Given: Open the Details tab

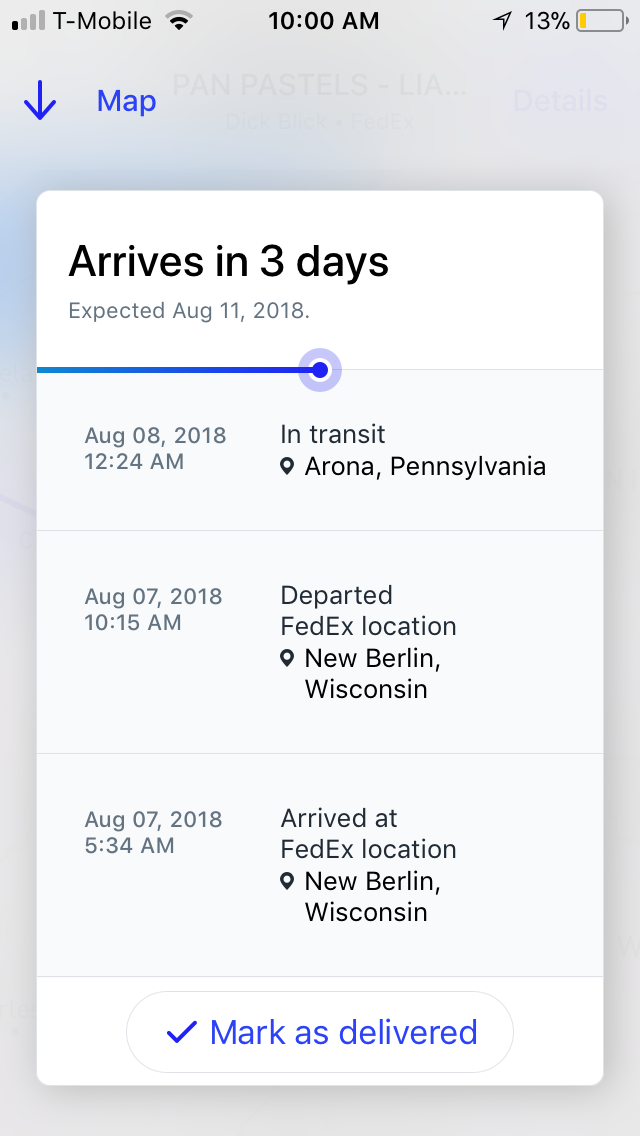Looking at the screenshot, I should 560,100.
